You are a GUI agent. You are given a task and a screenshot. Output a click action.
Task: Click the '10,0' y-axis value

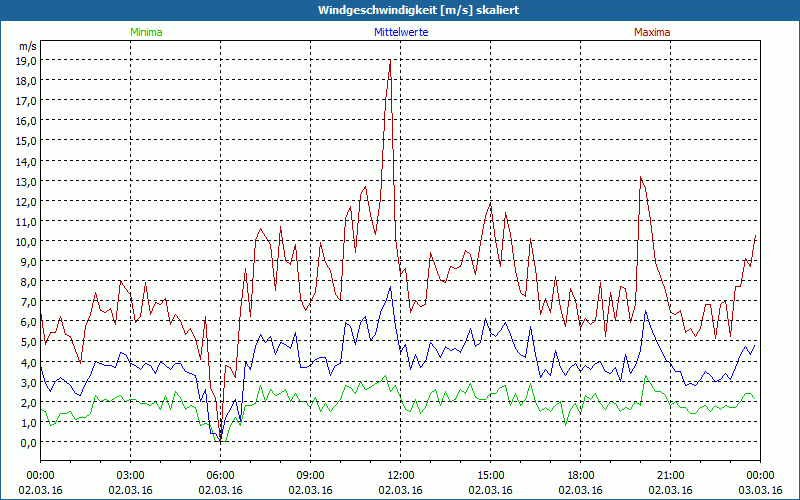coord(26,241)
